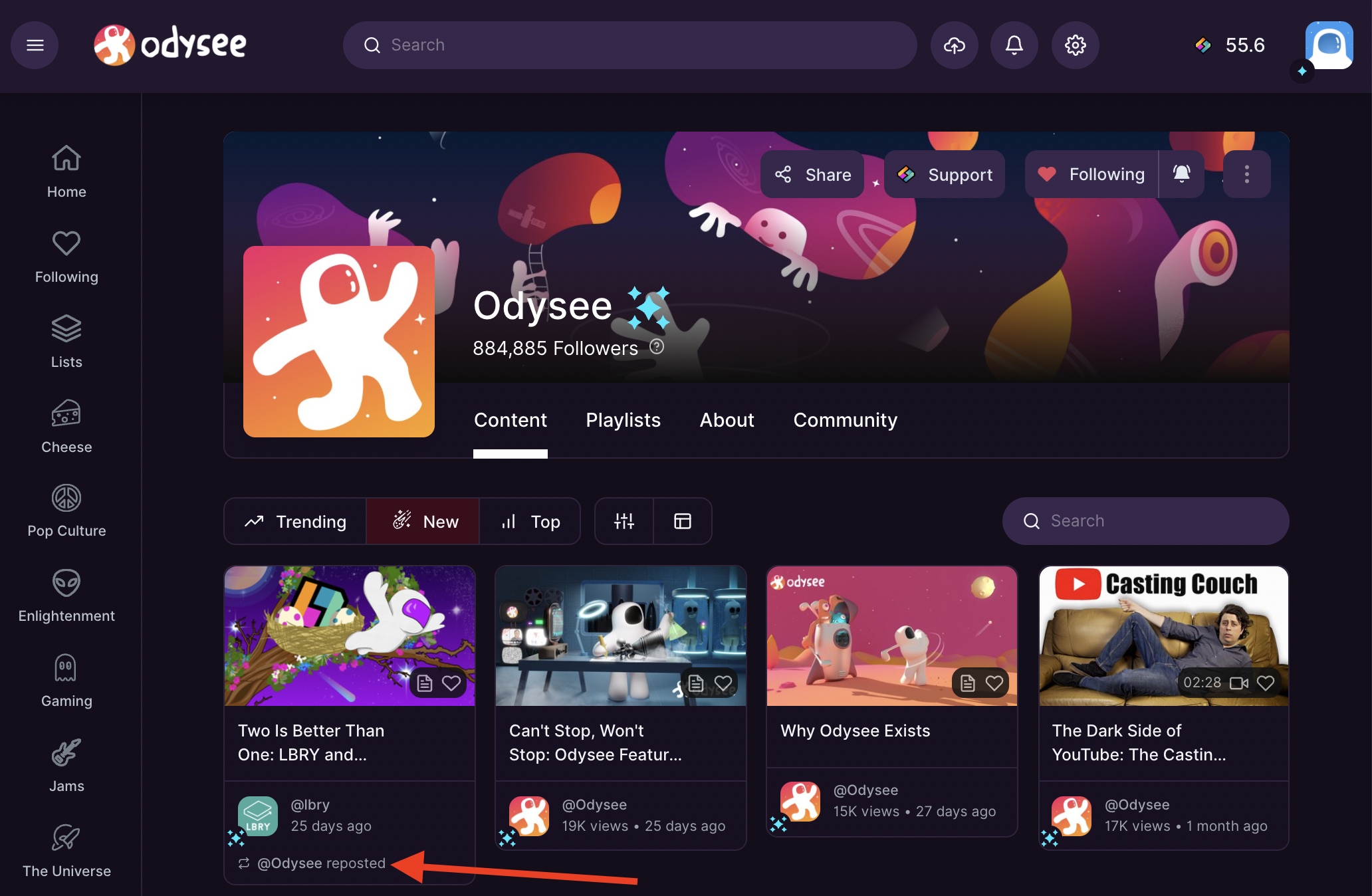Open the Jams category
The height and width of the screenshot is (896, 1372).
click(x=66, y=766)
